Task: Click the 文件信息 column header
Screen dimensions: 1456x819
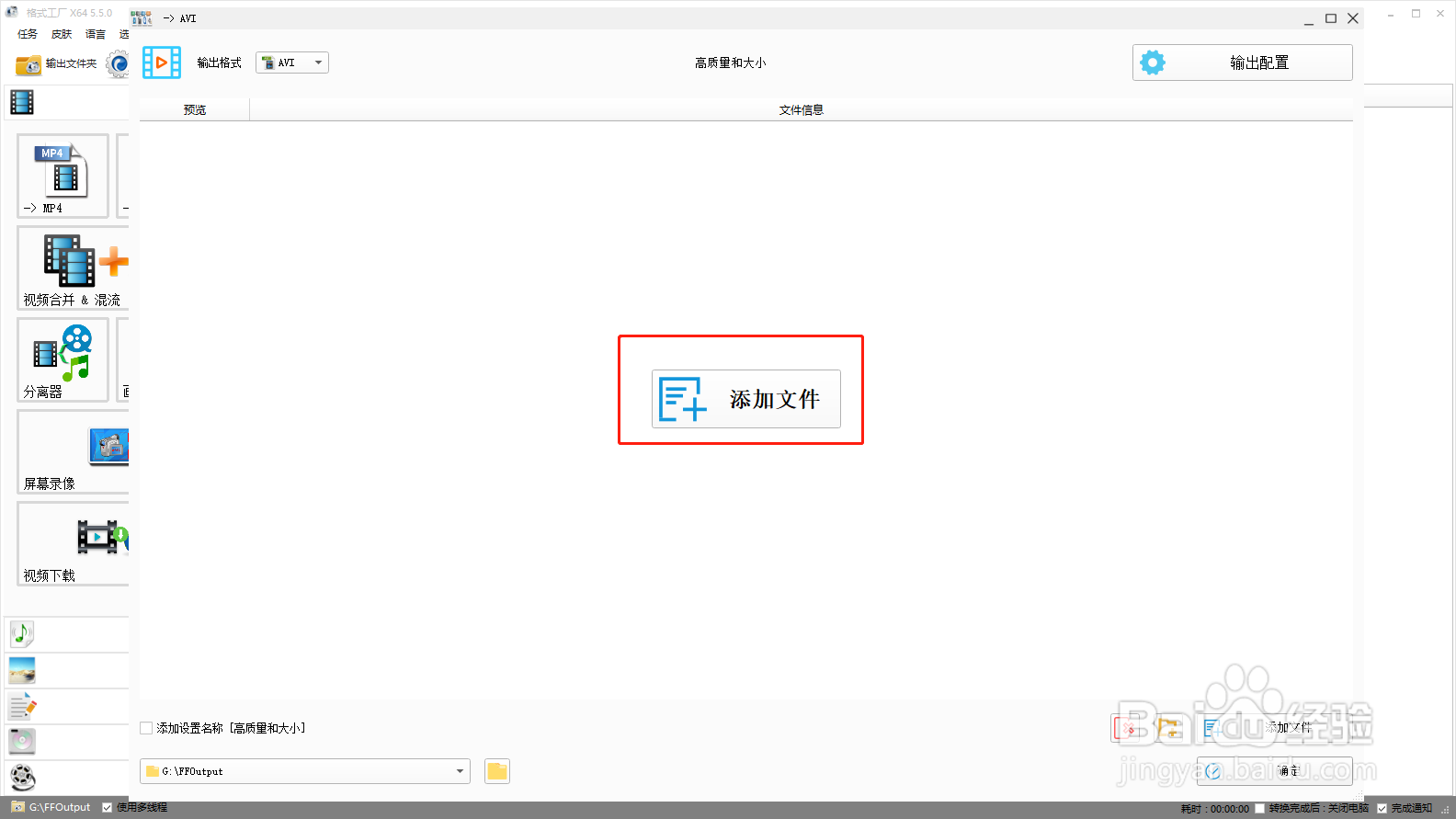Action: pyautogui.click(x=801, y=109)
